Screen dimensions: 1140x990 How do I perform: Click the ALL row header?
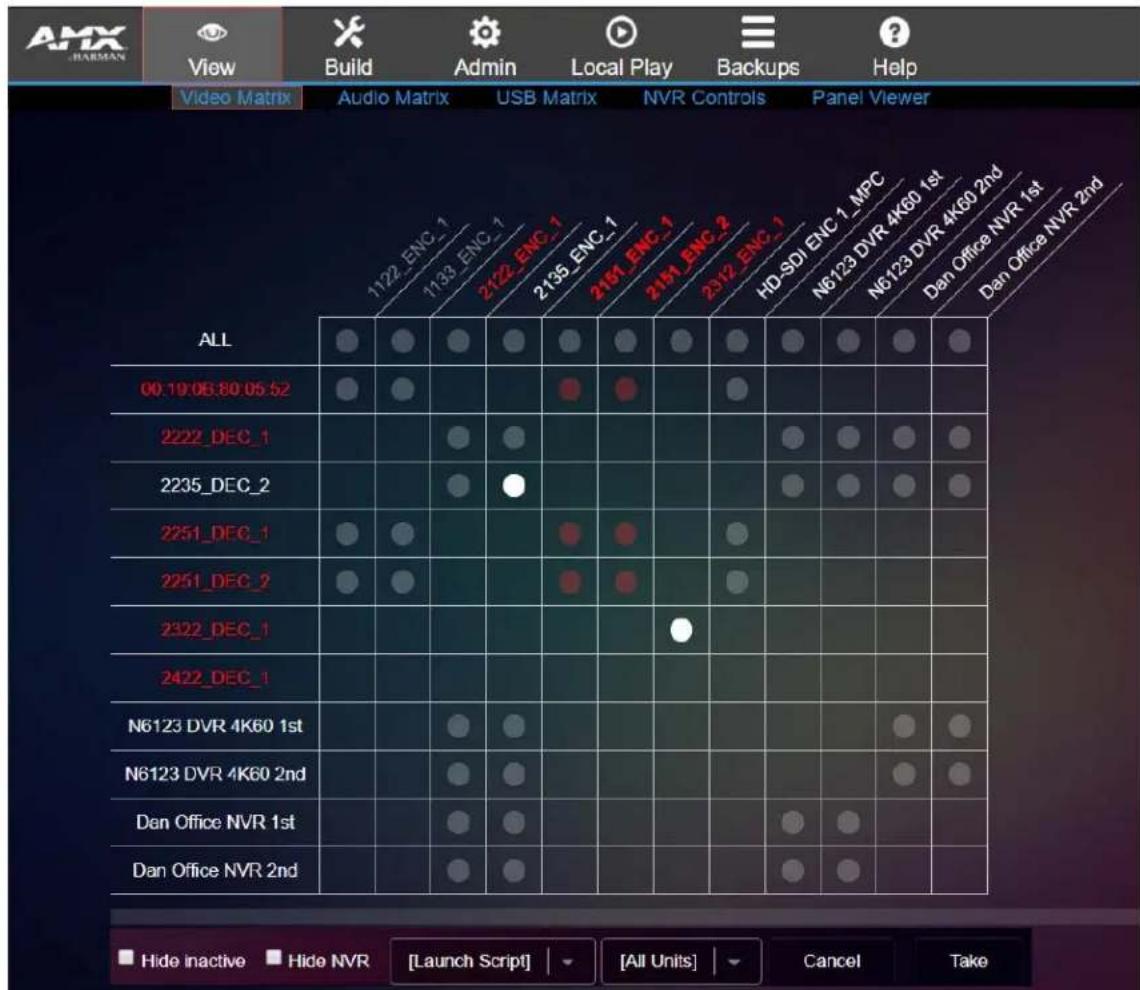click(x=215, y=339)
